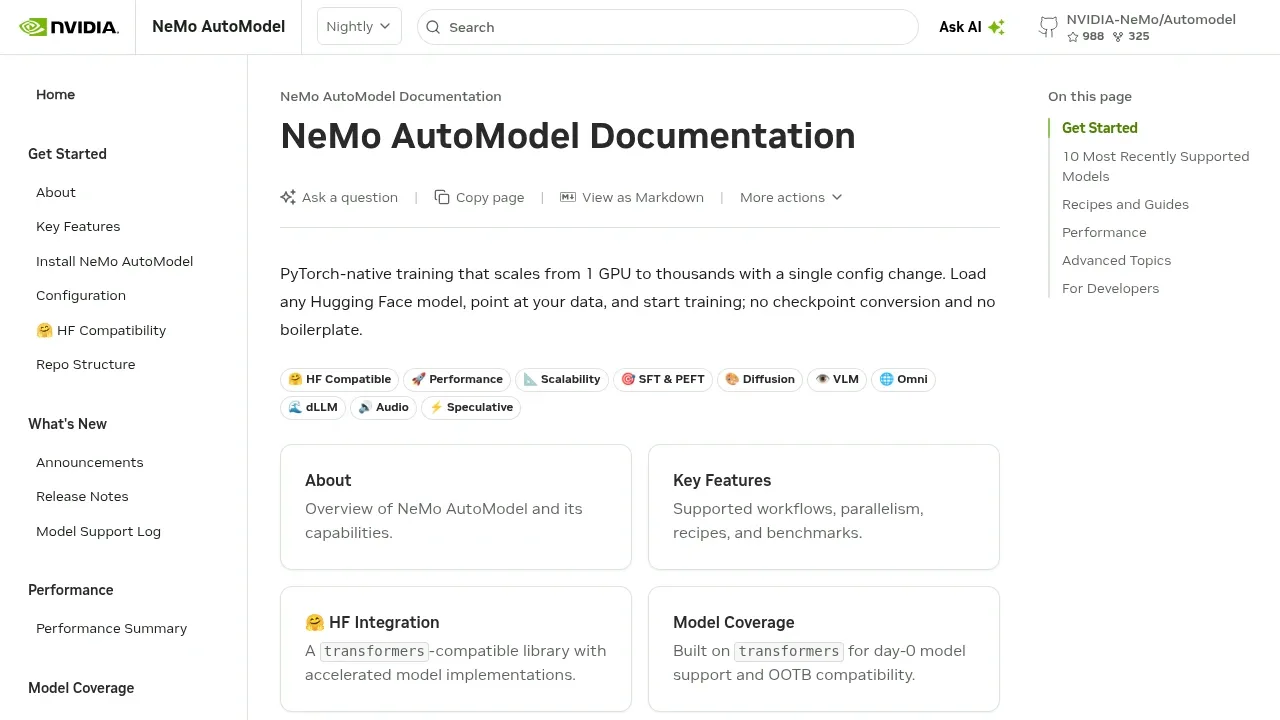Click the Ask a question sparkle icon
The height and width of the screenshot is (720, 1280).
pos(288,197)
